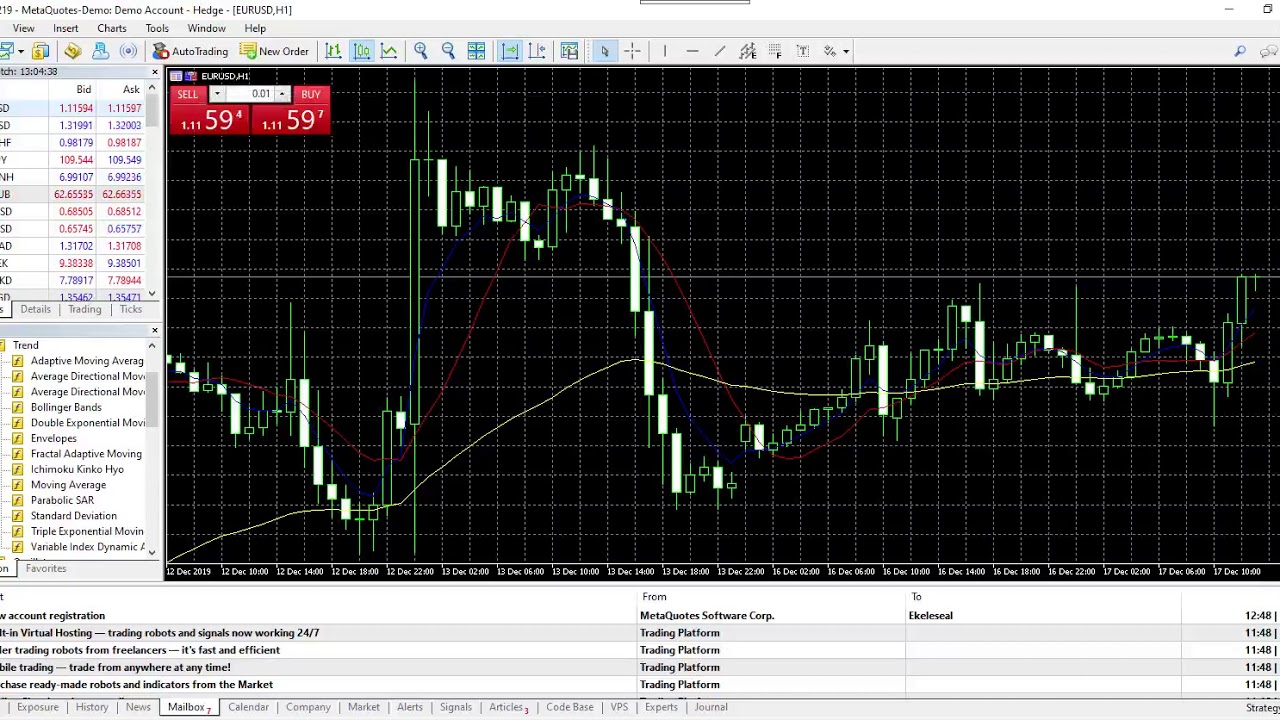Tile chart windows with grid icon
This screenshot has width=1280, height=720.
(x=477, y=51)
